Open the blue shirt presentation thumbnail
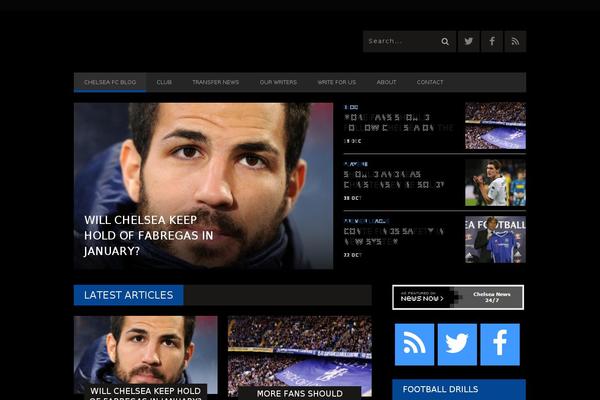The width and height of the screenshot is (600, 400). tap(496, 240)
